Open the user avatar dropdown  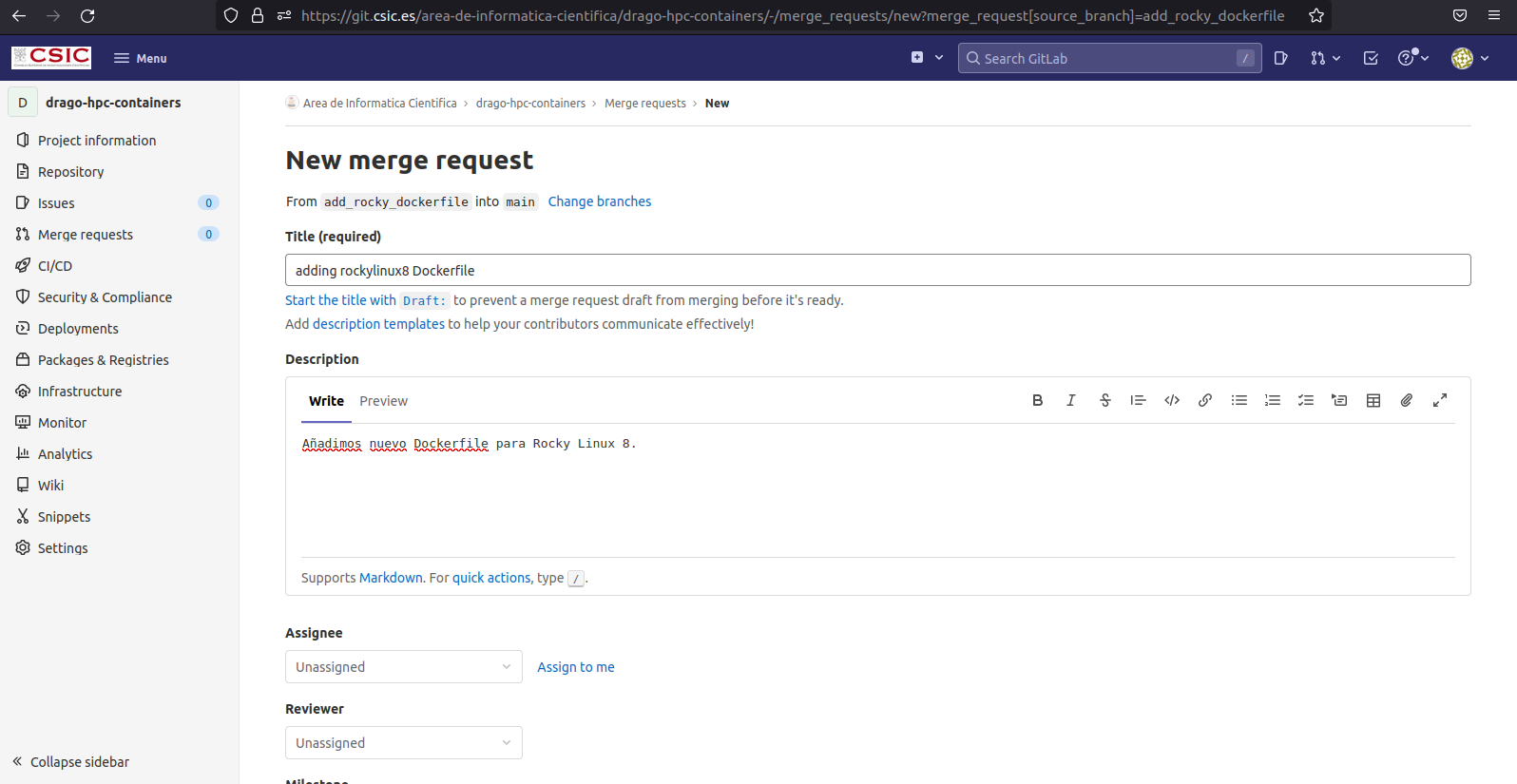pyautogui.click(x=1470, y=58)
